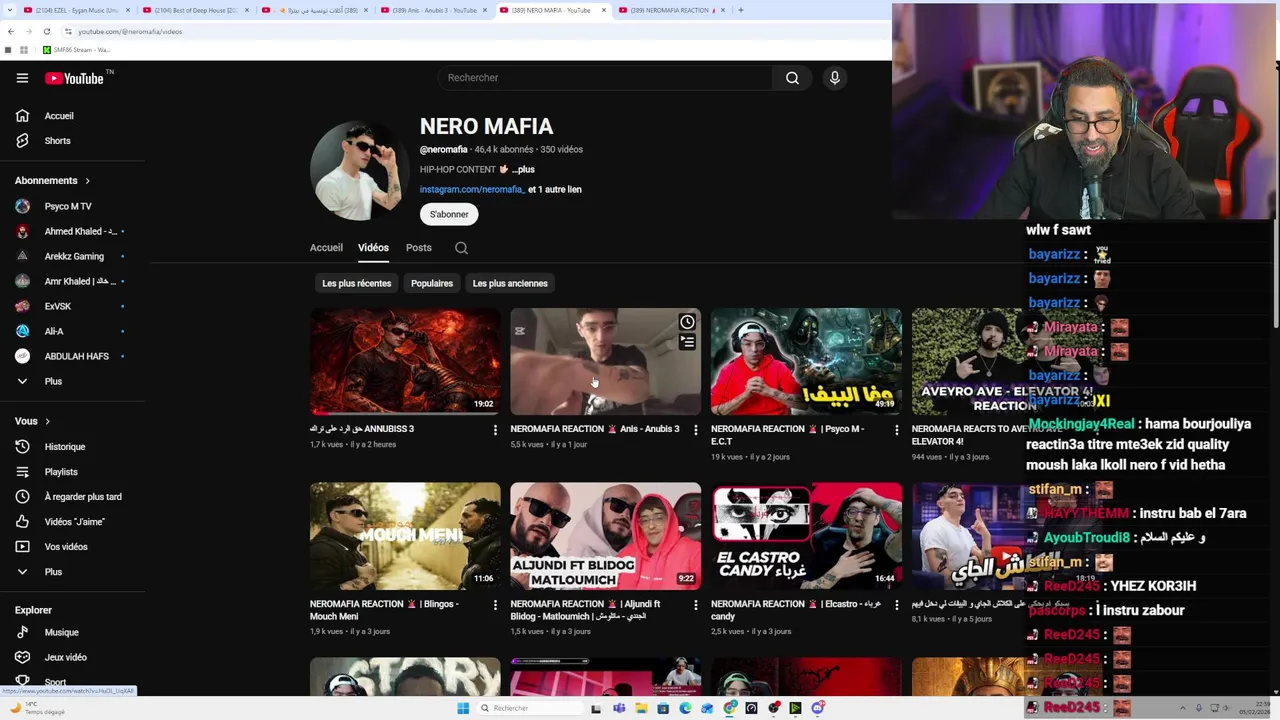Click the YouTube Rechercher search field
Image resolution: width=1280 pixels, height=720 pixels.
pyautogui.click(x=605, y=78)
